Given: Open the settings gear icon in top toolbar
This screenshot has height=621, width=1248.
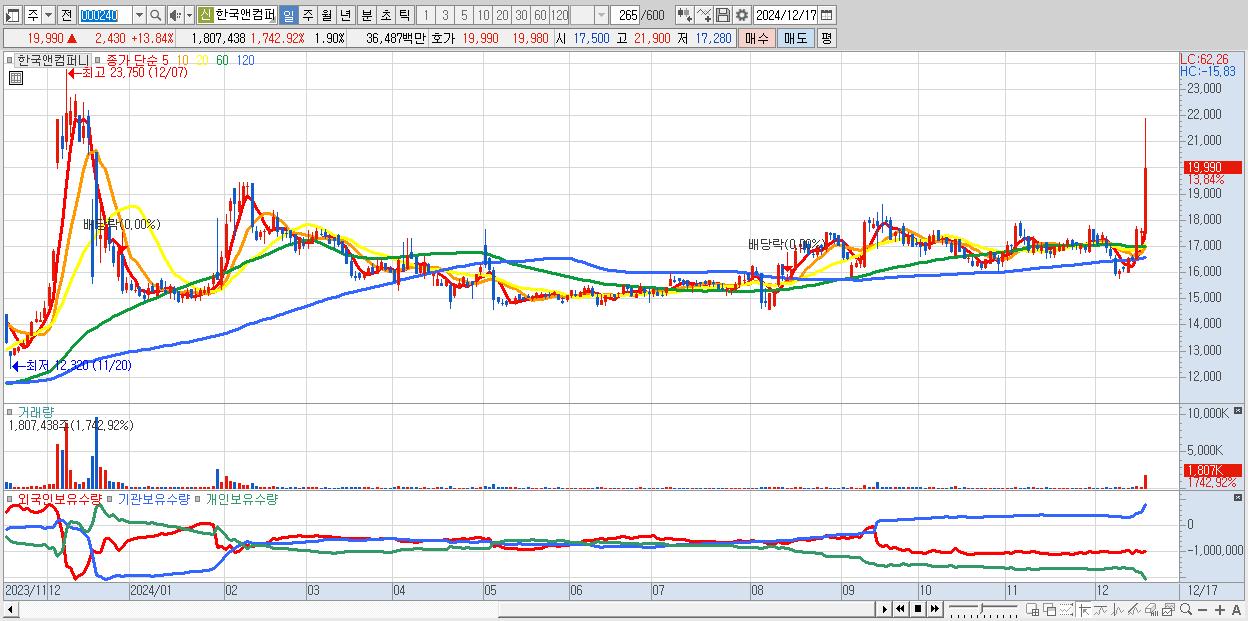Looking at the screenshot, I should (x=742, y=15).
